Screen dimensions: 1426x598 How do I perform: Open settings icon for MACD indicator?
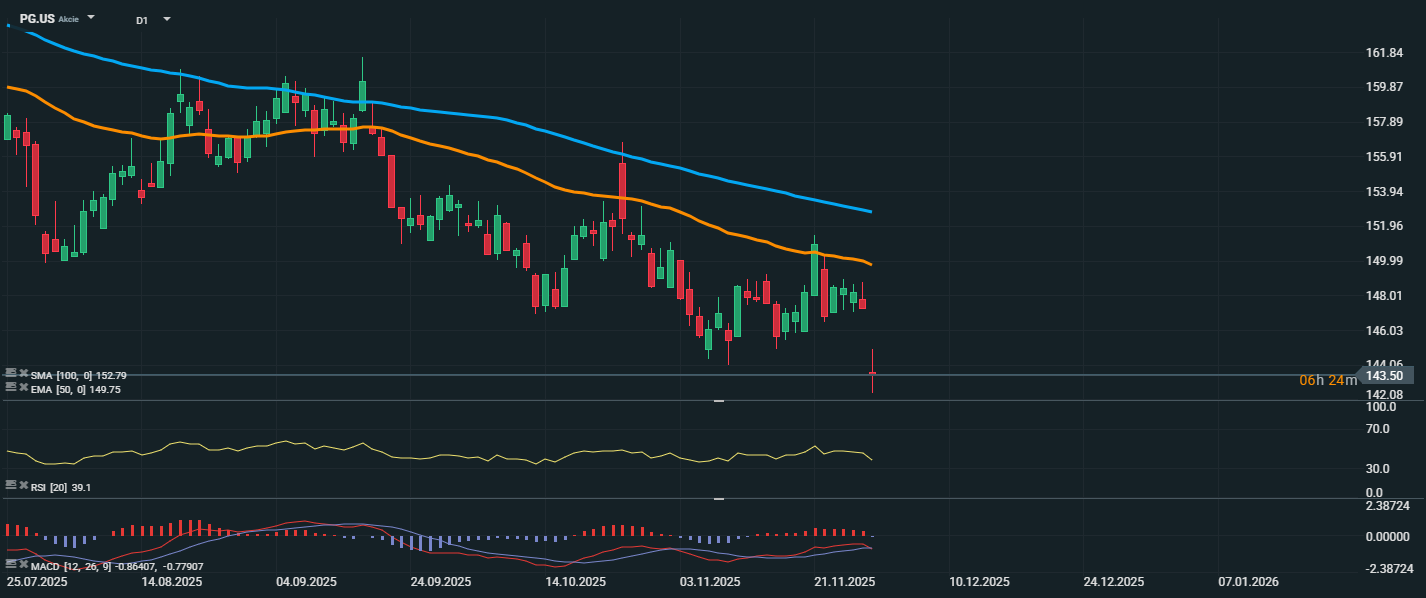pyautogui.click(x=11, y=566)
